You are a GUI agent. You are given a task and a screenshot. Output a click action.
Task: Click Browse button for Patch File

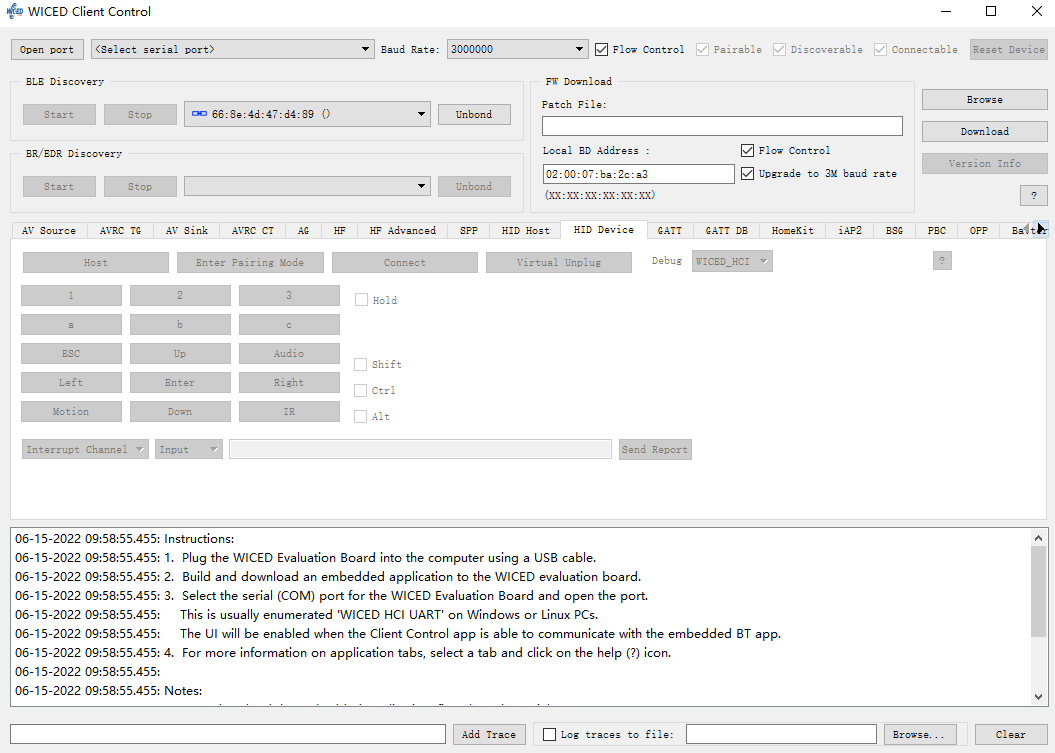click(x=984, y=100)
